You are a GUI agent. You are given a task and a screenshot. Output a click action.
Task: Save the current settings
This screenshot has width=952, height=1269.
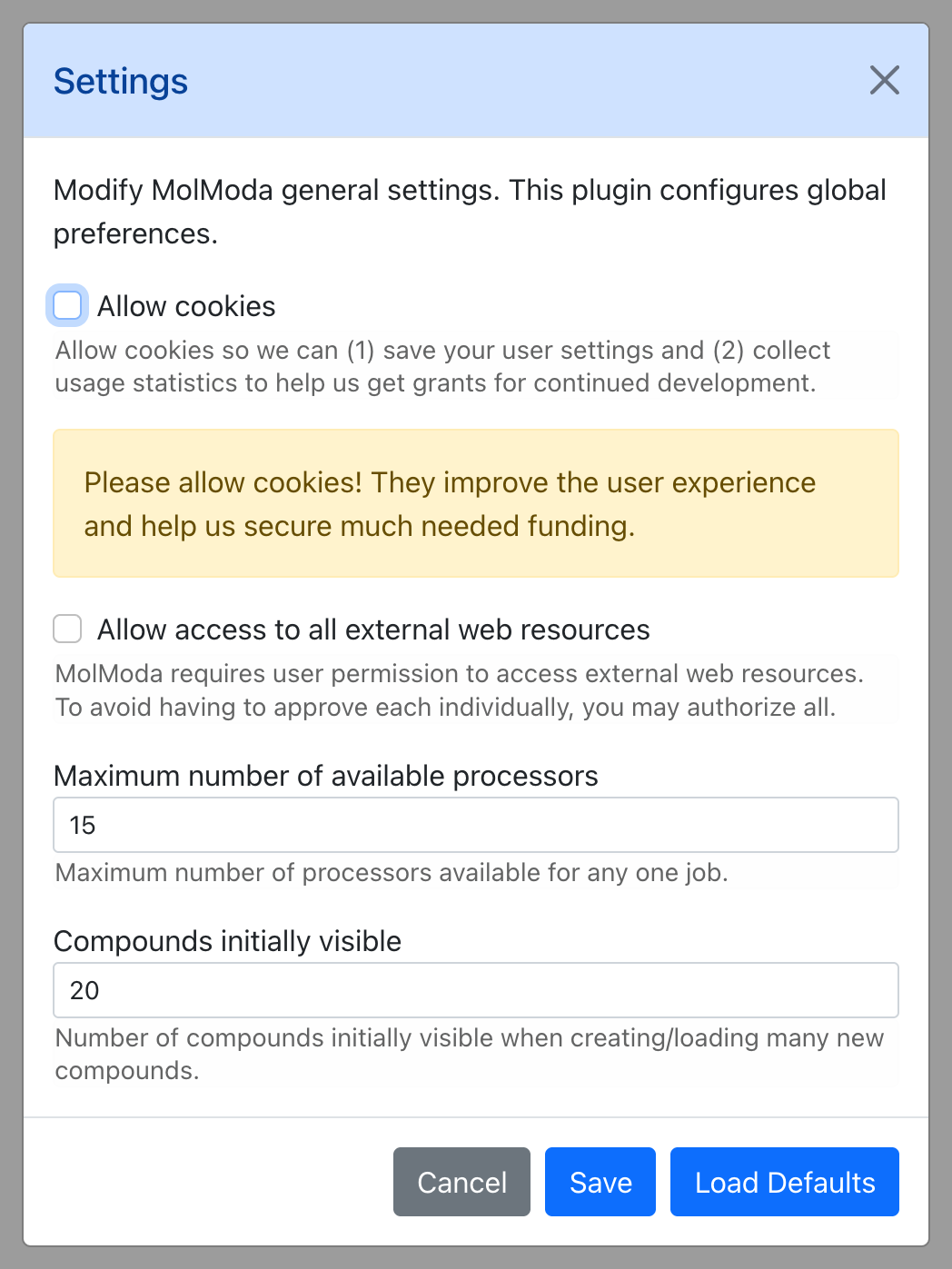pos(600,1182)
